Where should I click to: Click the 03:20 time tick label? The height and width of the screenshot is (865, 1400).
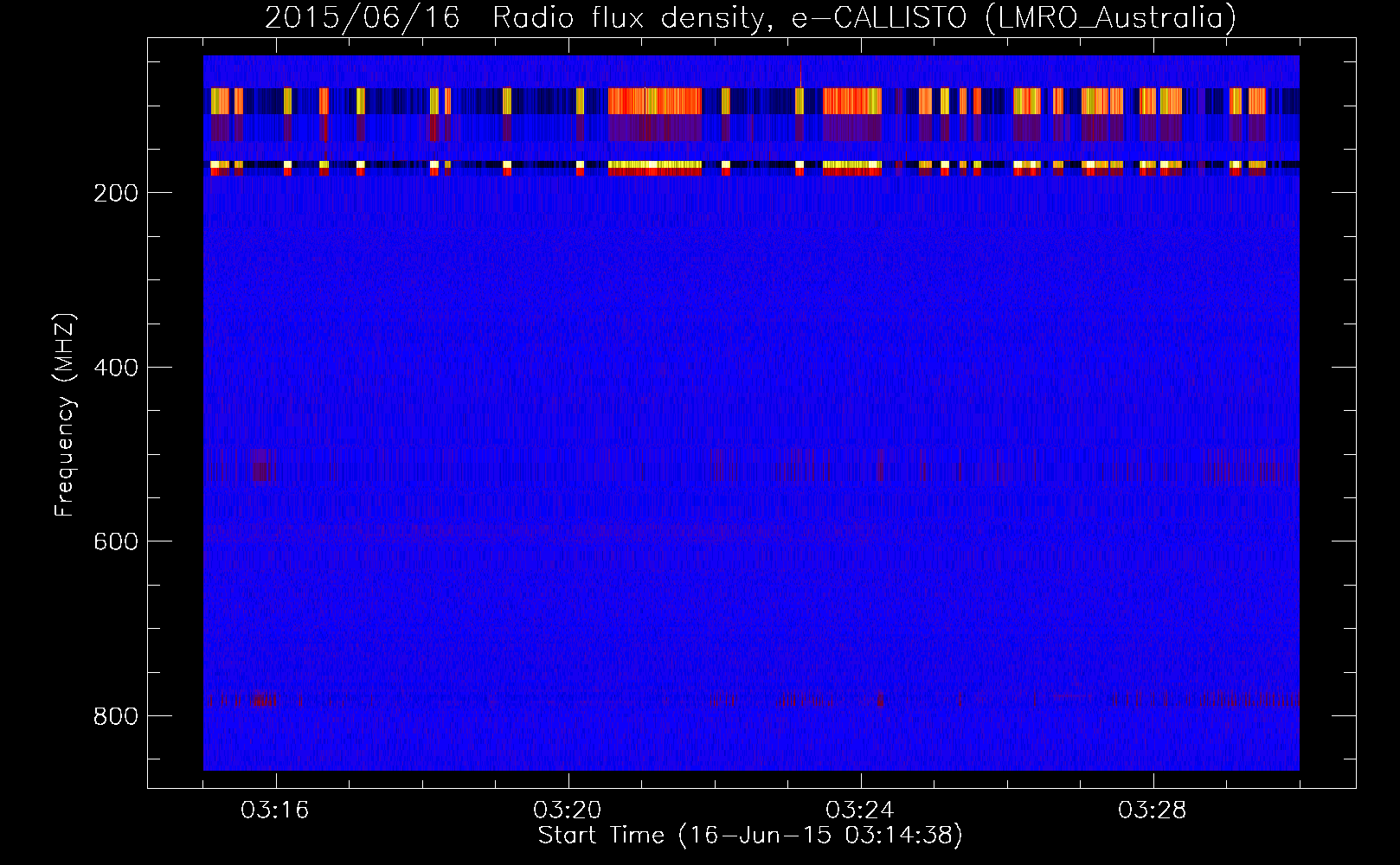(568, 811)
